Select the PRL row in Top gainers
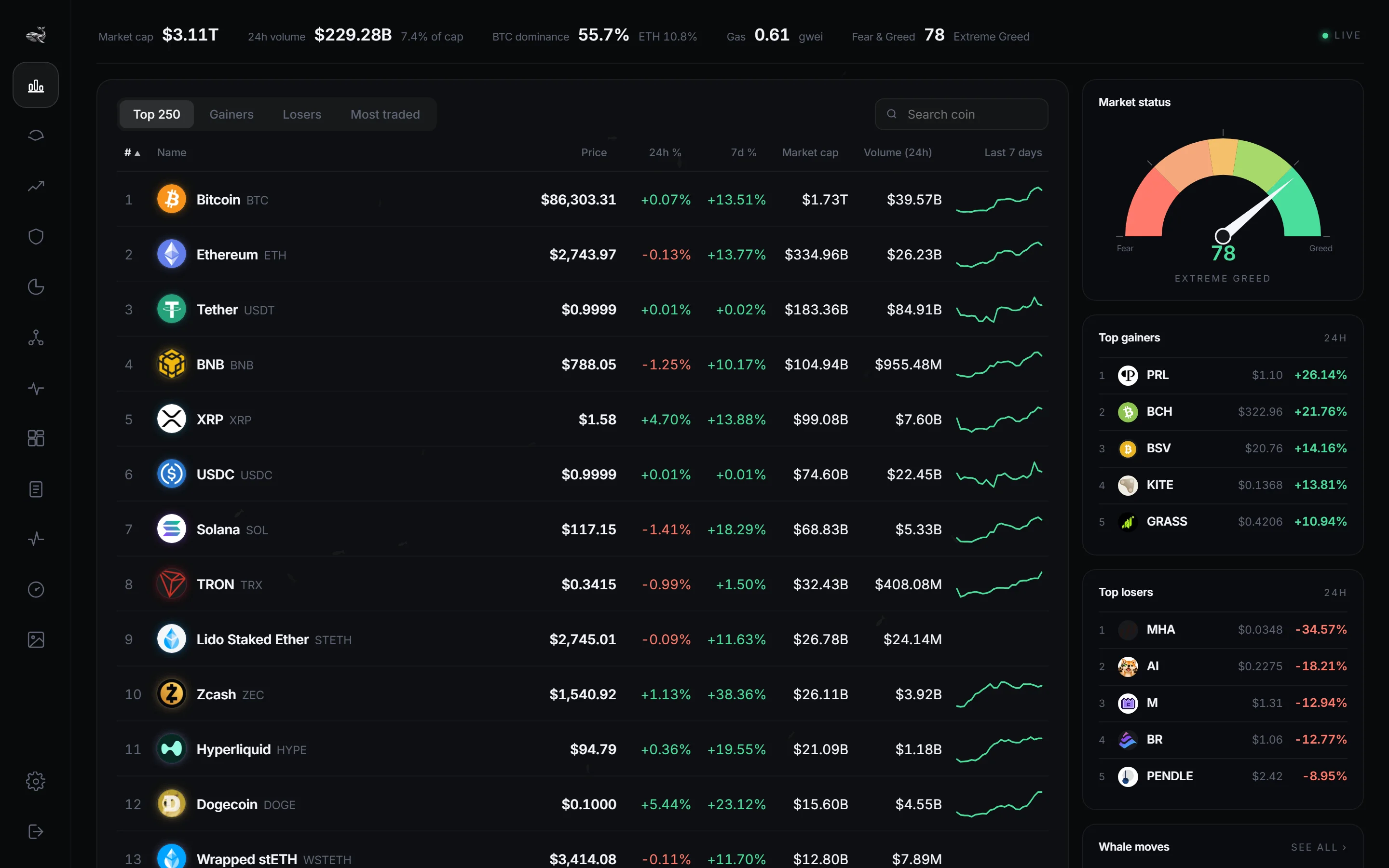1389x868 pixels. pyautogui.click(x=1223, y=375)
